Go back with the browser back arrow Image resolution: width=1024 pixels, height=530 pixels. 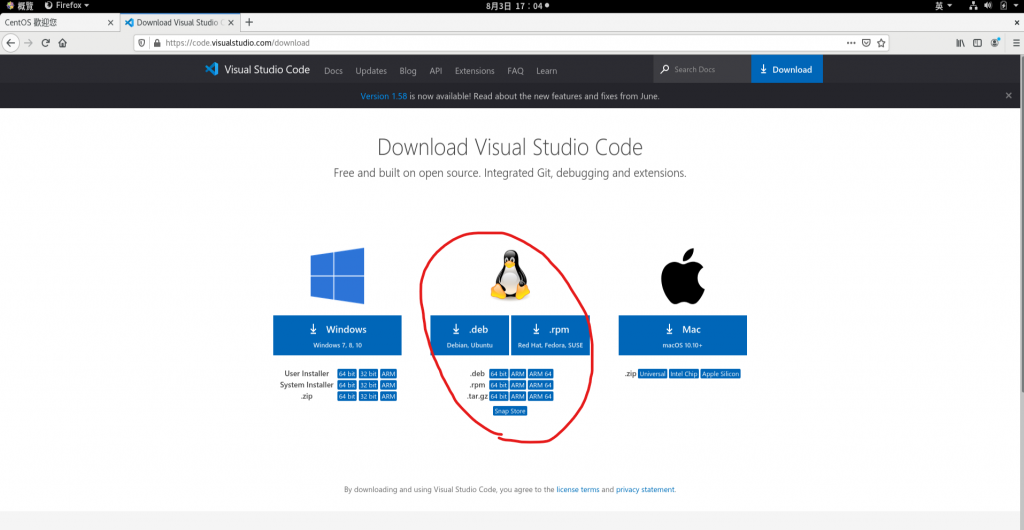pos(10,43)
